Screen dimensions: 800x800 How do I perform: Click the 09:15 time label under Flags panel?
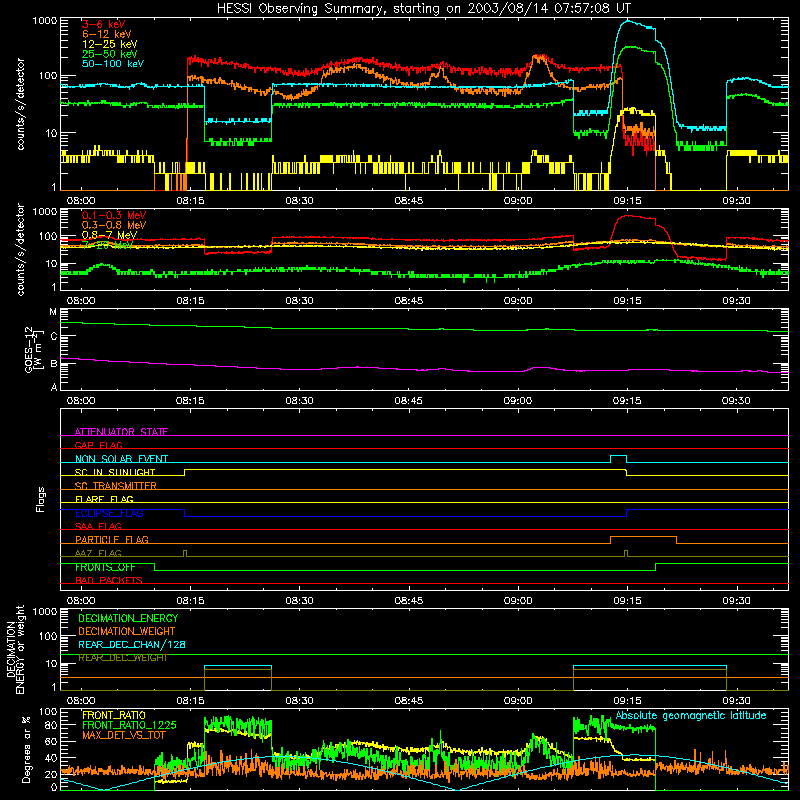[627, 601]
